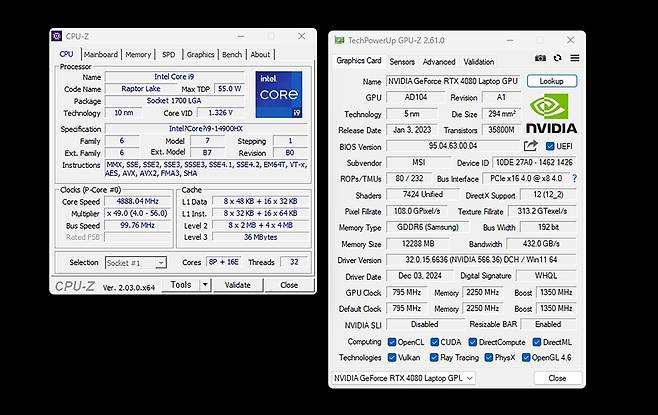Open the GPU selector dropdown in GPU-Z
658x415 pixels.
point(403,378)
